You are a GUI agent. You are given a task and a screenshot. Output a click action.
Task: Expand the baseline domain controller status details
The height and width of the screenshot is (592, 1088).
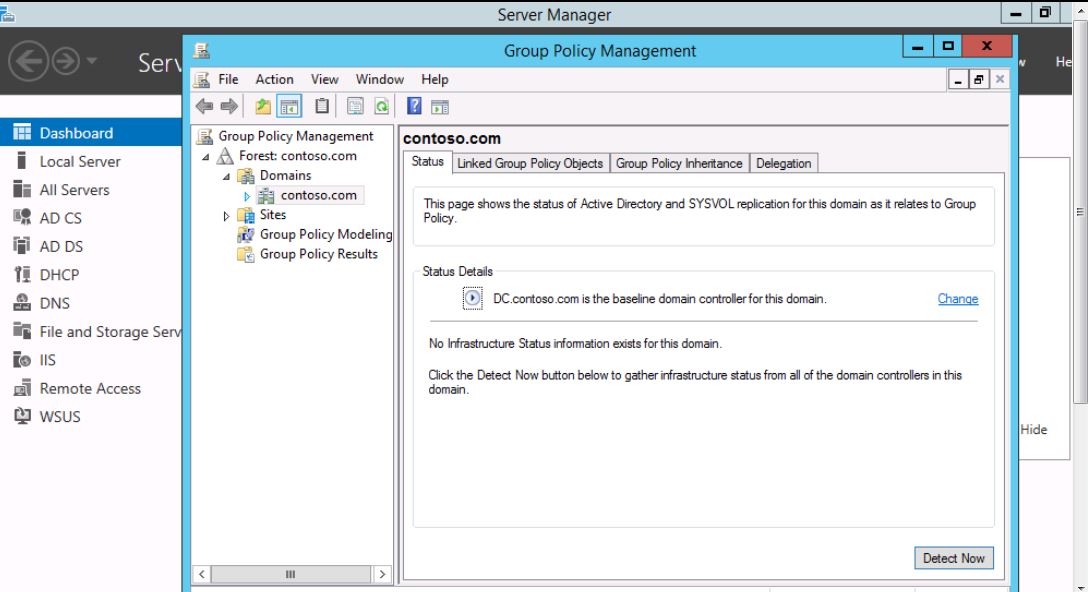[473, 298]
